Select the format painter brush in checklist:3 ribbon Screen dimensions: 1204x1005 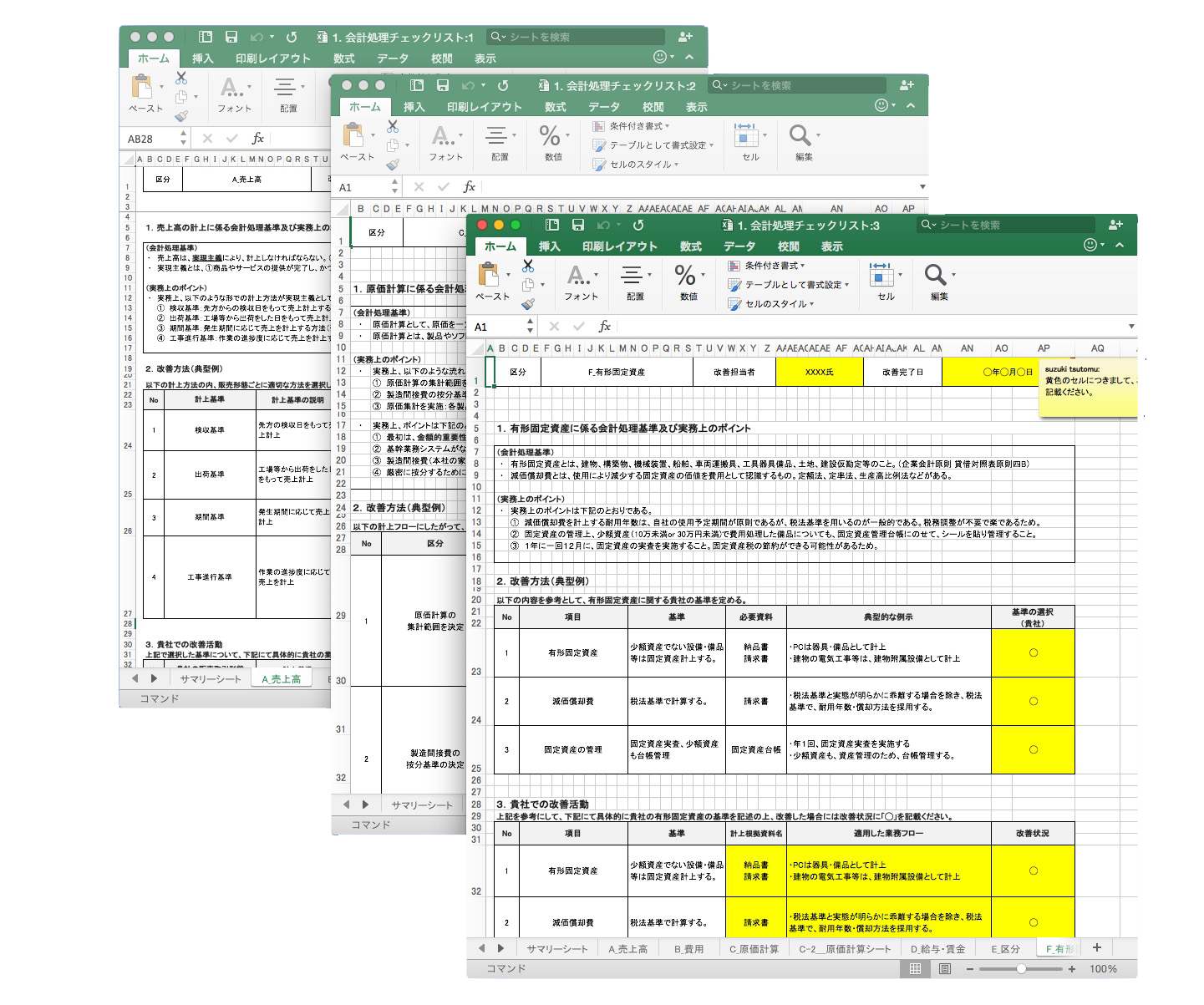528,304
